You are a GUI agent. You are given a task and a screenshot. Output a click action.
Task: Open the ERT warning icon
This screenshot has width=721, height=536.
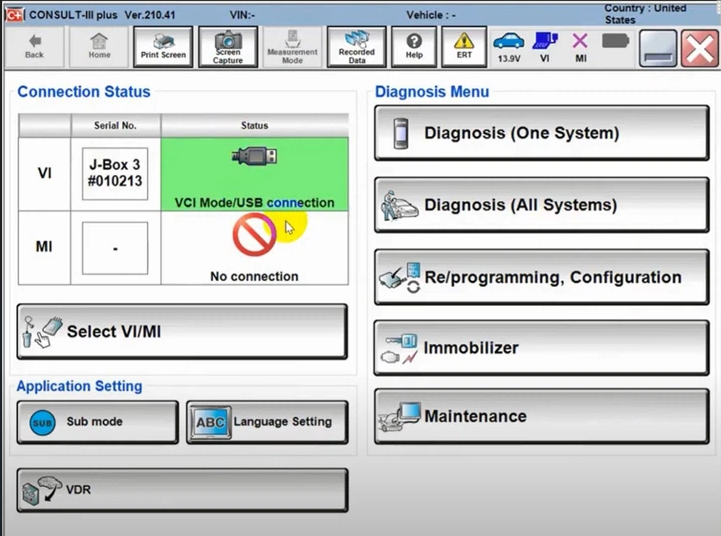pos(464,47)
